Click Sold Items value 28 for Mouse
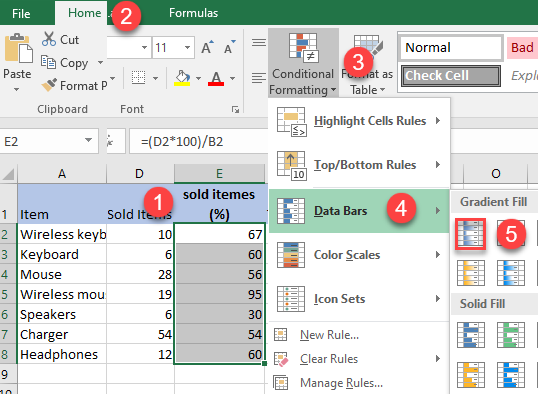The image size is (538, 394). point(140,275)
